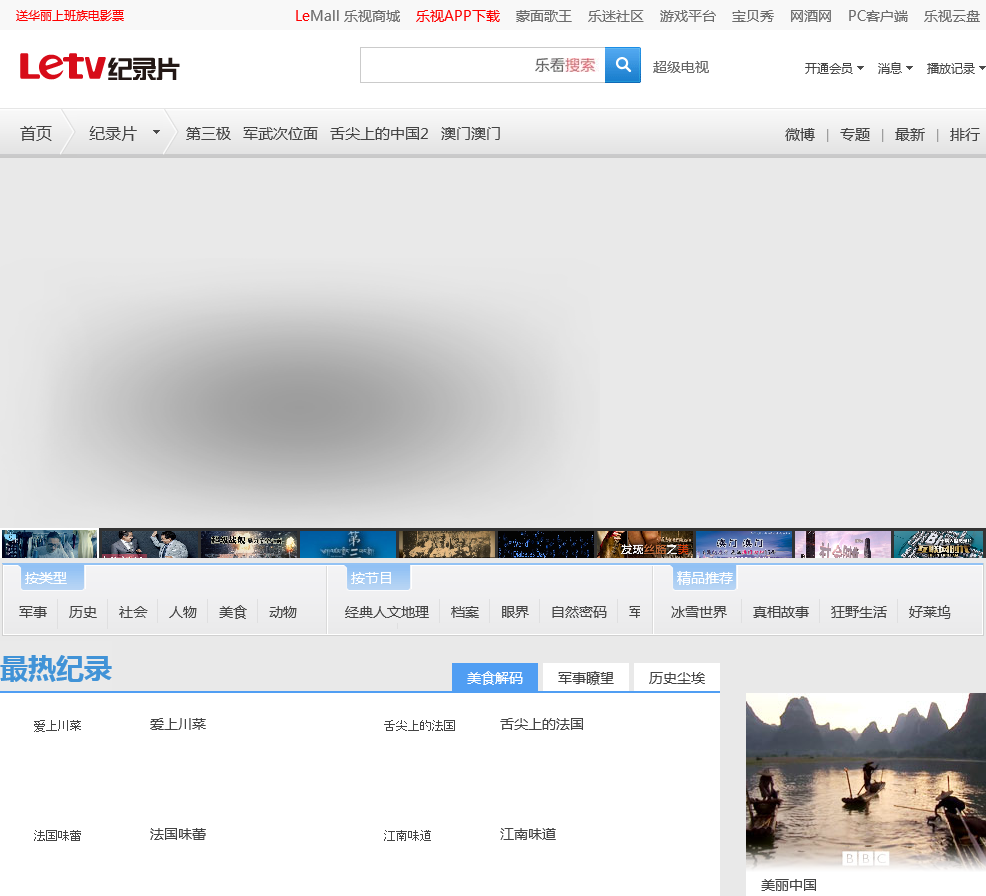Viewport: 986px width, 896px height.
Task: Select the last carousel thumbnail on right
Action: pyautogui.click(x=939, y=544)
